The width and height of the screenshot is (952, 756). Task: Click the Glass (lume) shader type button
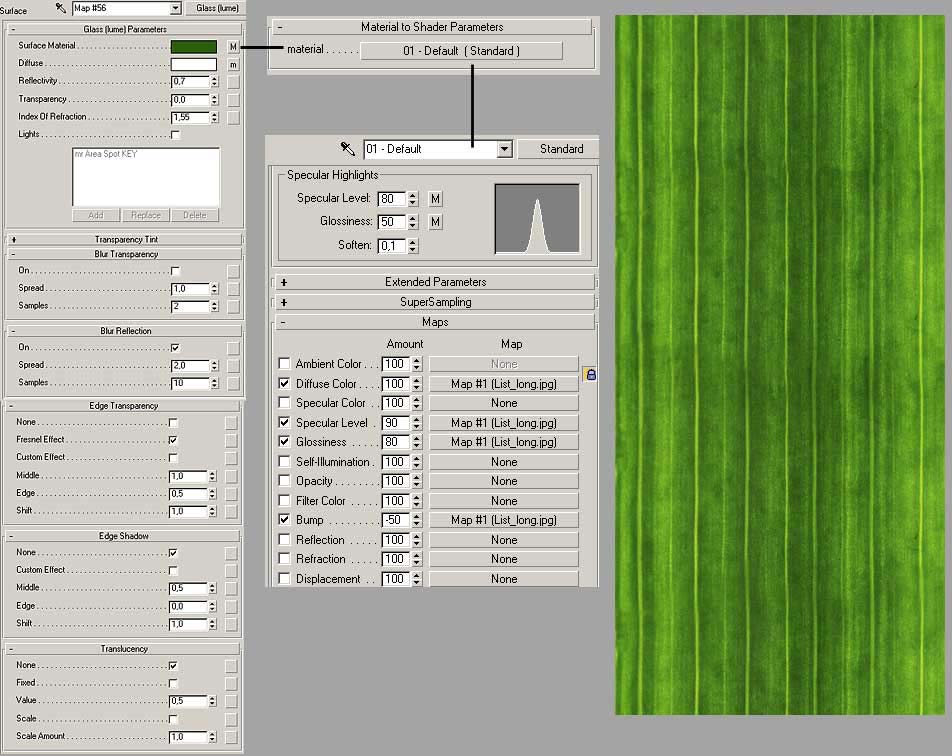216,8
